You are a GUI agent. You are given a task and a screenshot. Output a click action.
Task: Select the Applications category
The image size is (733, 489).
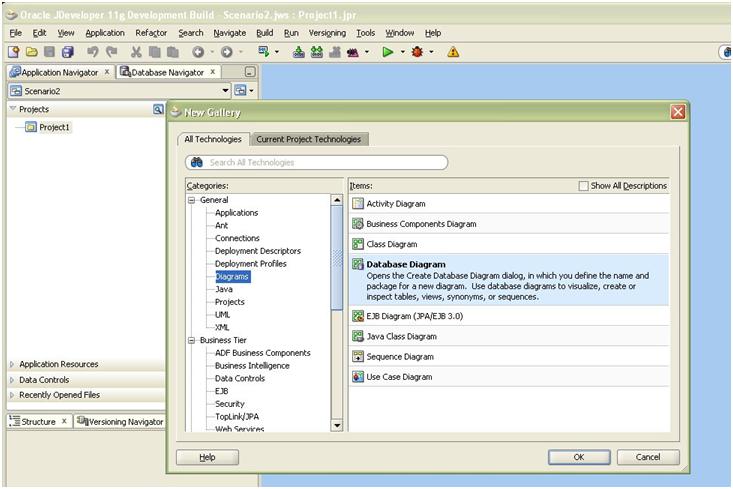pyautogui.click(x=237, y=213)
